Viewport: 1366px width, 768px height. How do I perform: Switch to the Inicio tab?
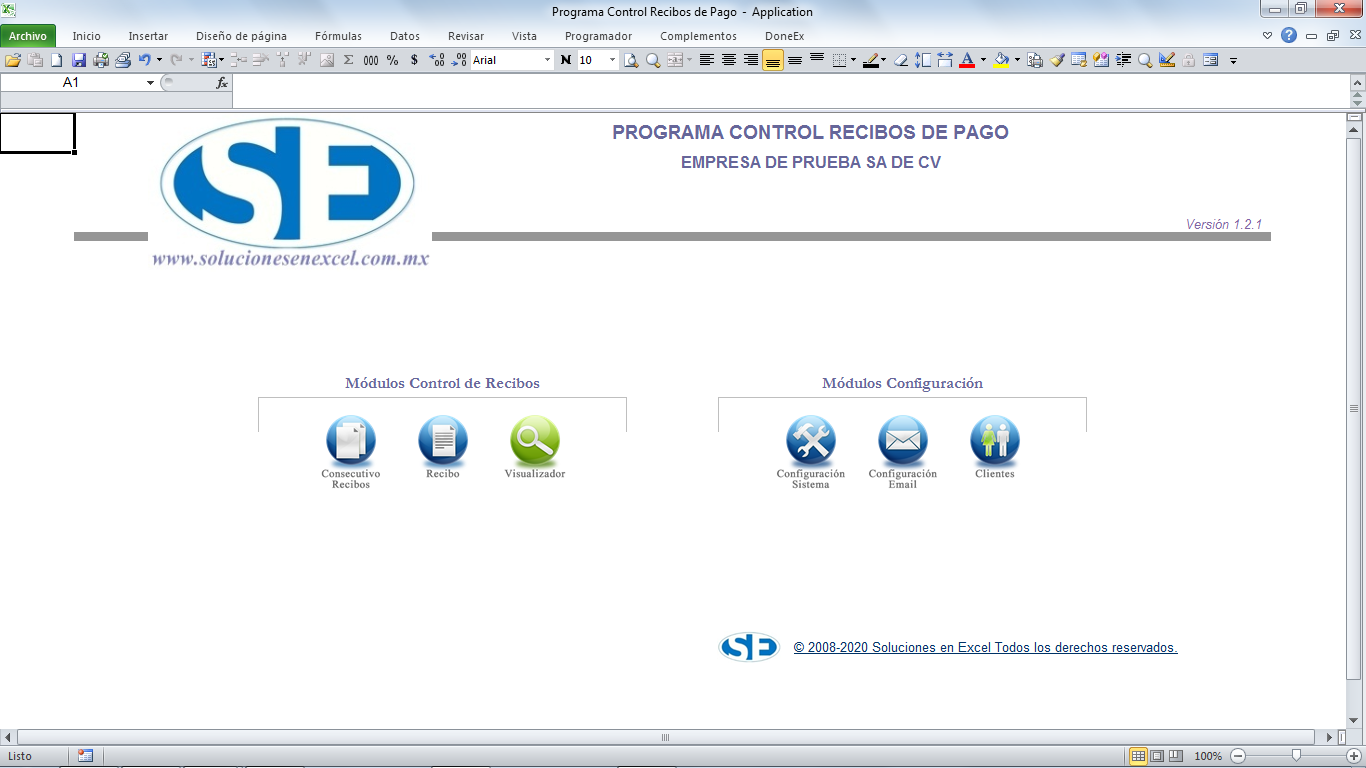tap(87, 36)
